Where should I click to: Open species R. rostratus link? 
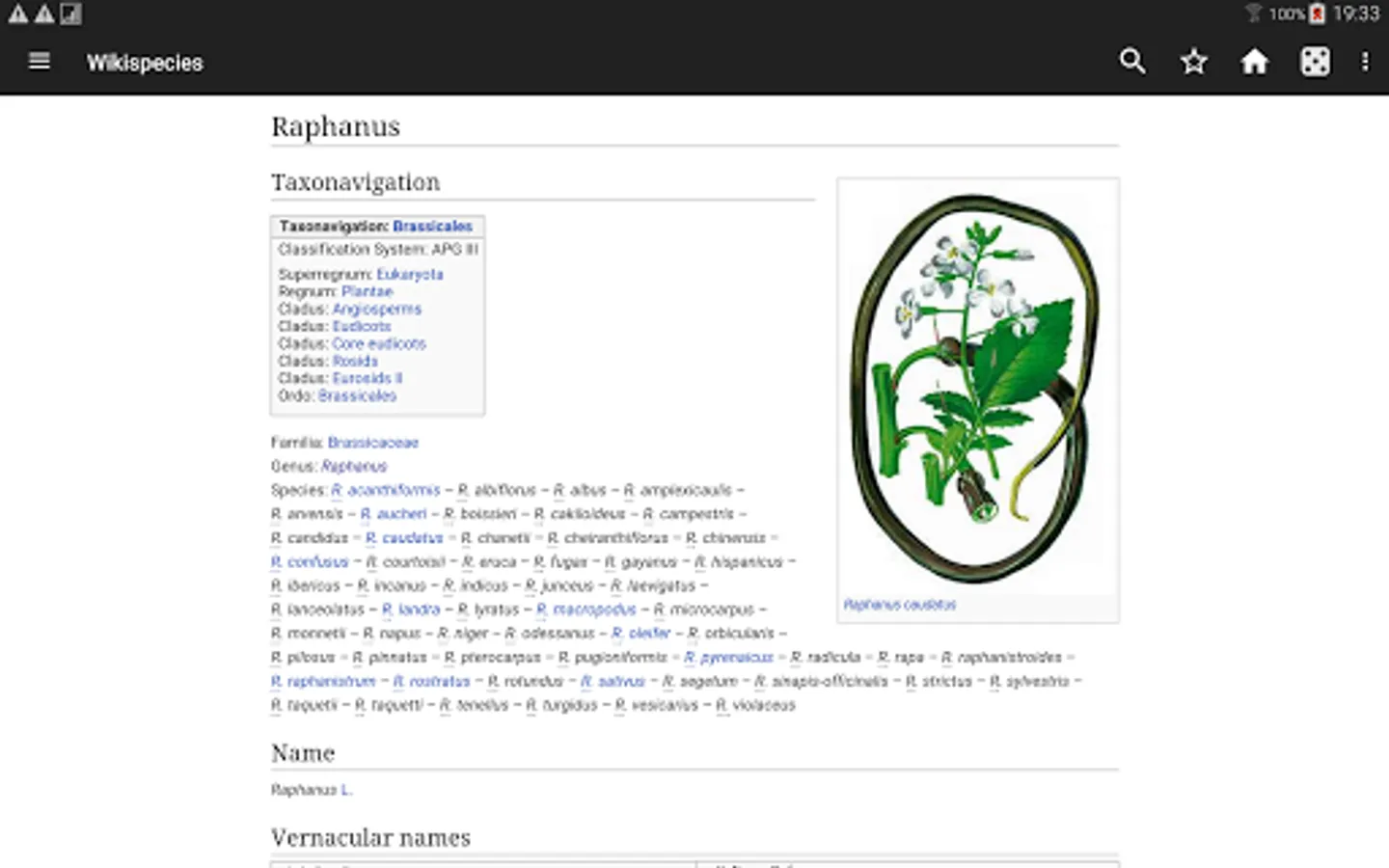[x=432, y=681]
